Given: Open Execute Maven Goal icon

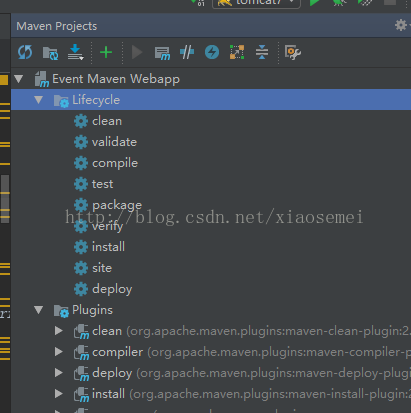Looking at the screenshot, I should (x=162, y=53).
